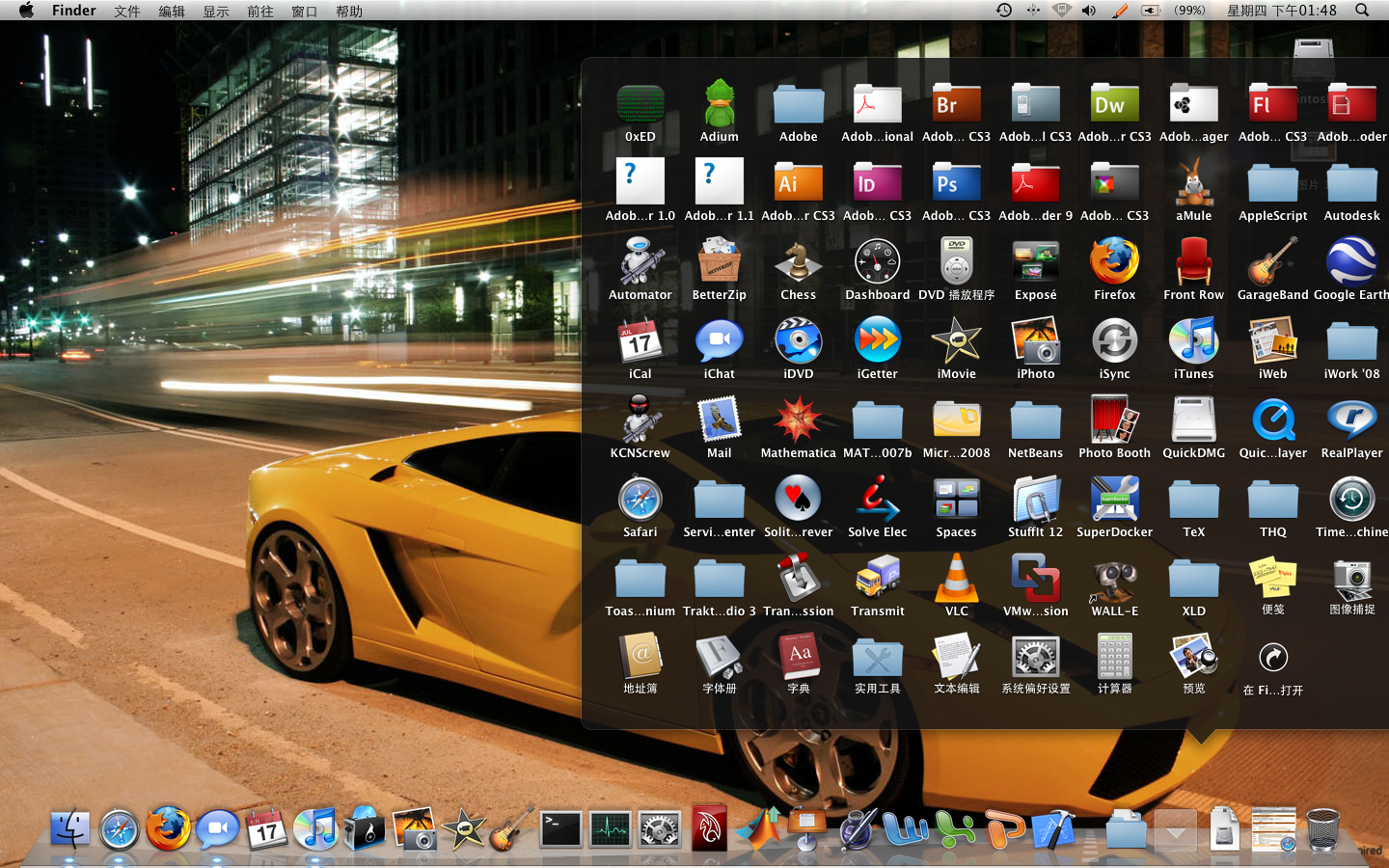
Task: Open Adobe Flash CS3 (Fl icon)
Action: (x=1273, y=104)
